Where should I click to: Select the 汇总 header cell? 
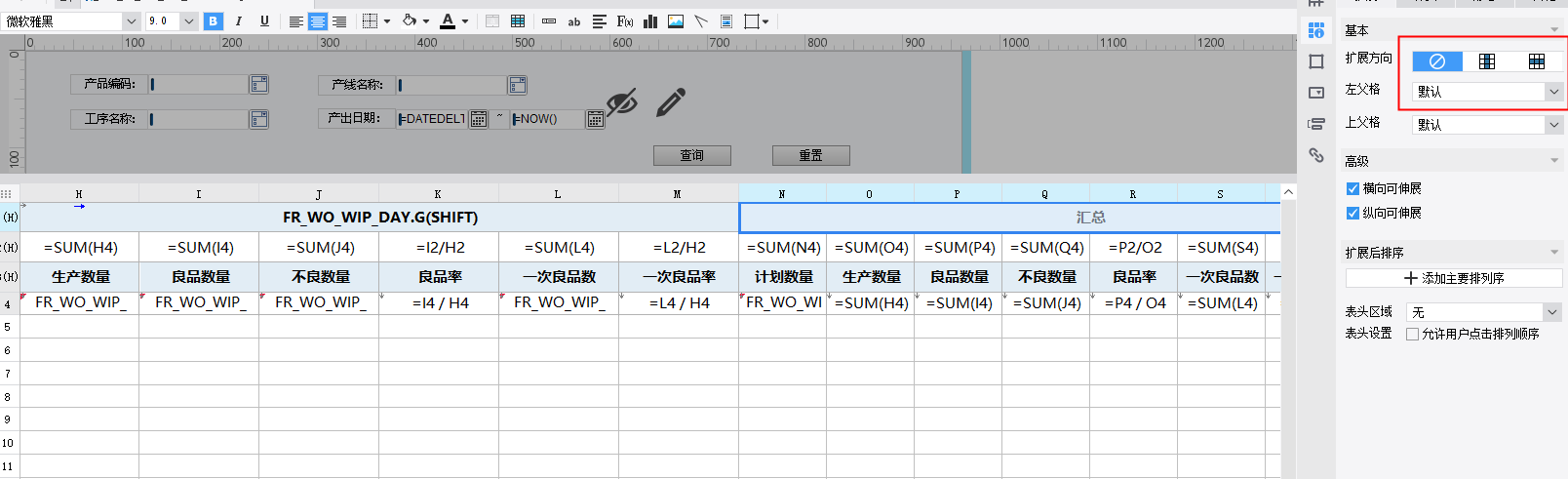(1089, 218)
